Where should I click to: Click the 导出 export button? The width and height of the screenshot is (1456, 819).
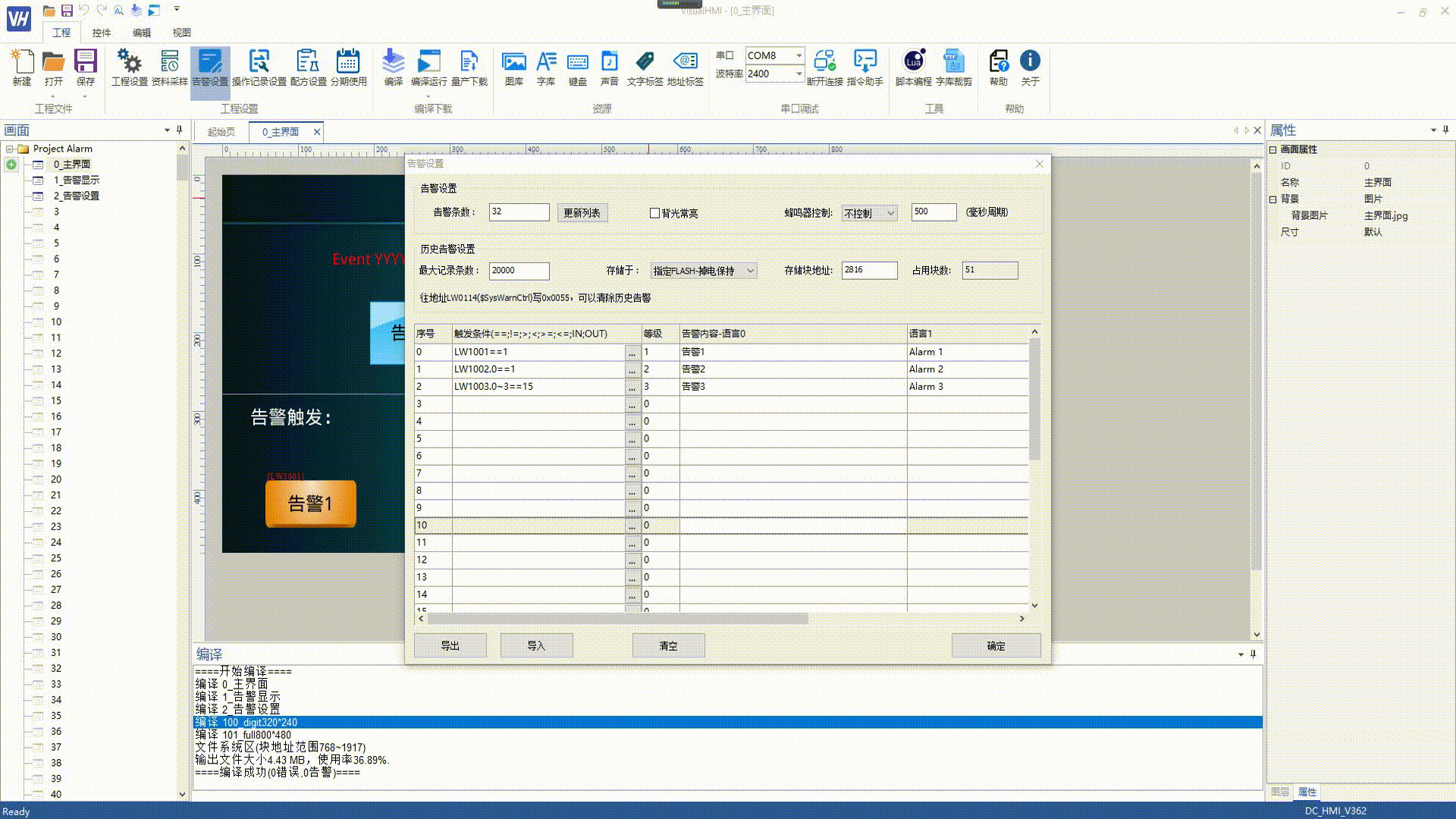click(x=450, y=646)
